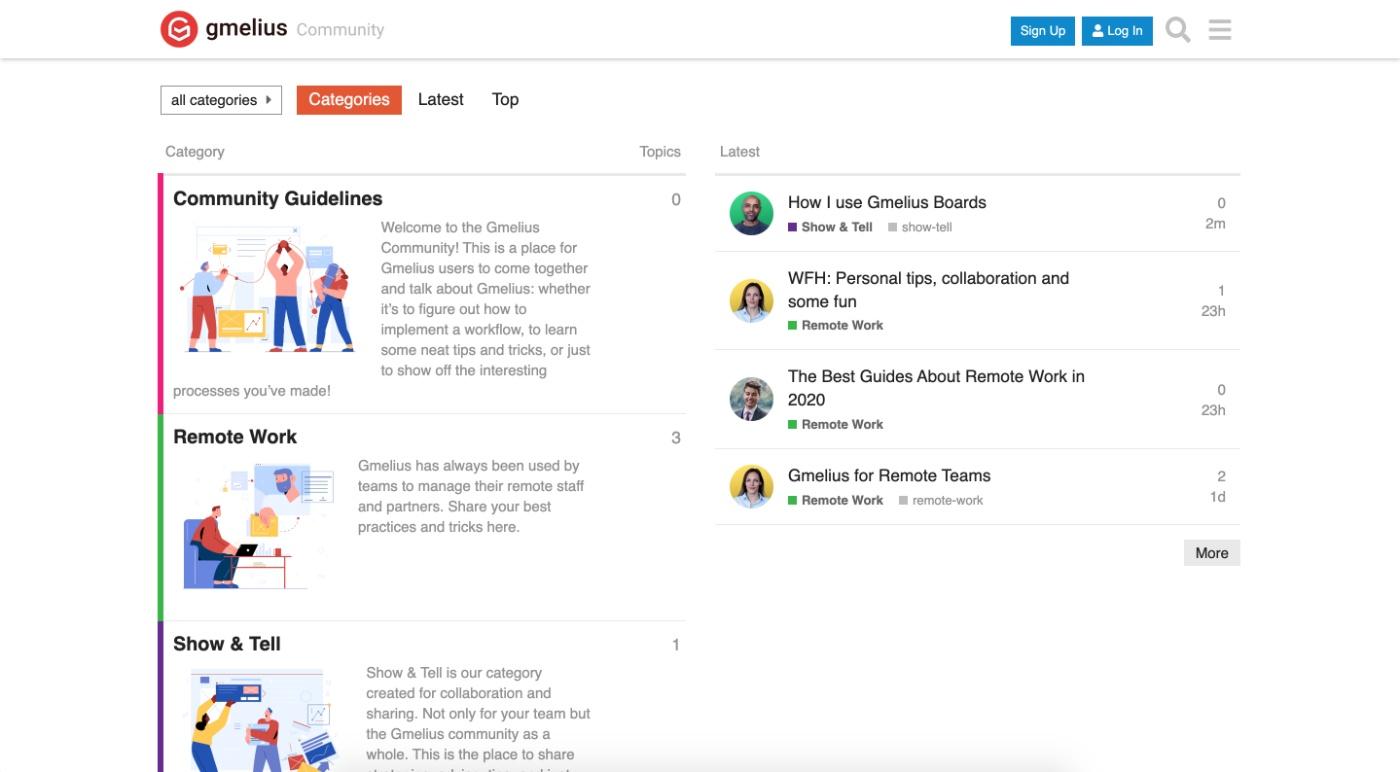Select the Categories tab
The height and width of the screenshot is (772, 1400).
coord(349,99)
